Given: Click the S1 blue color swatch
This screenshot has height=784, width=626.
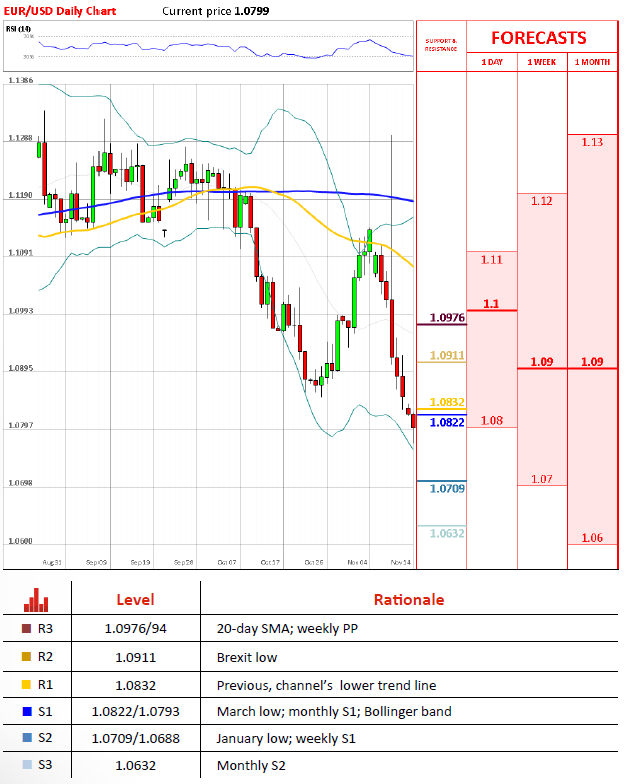Looking at the screenshot, I should 26,711.
